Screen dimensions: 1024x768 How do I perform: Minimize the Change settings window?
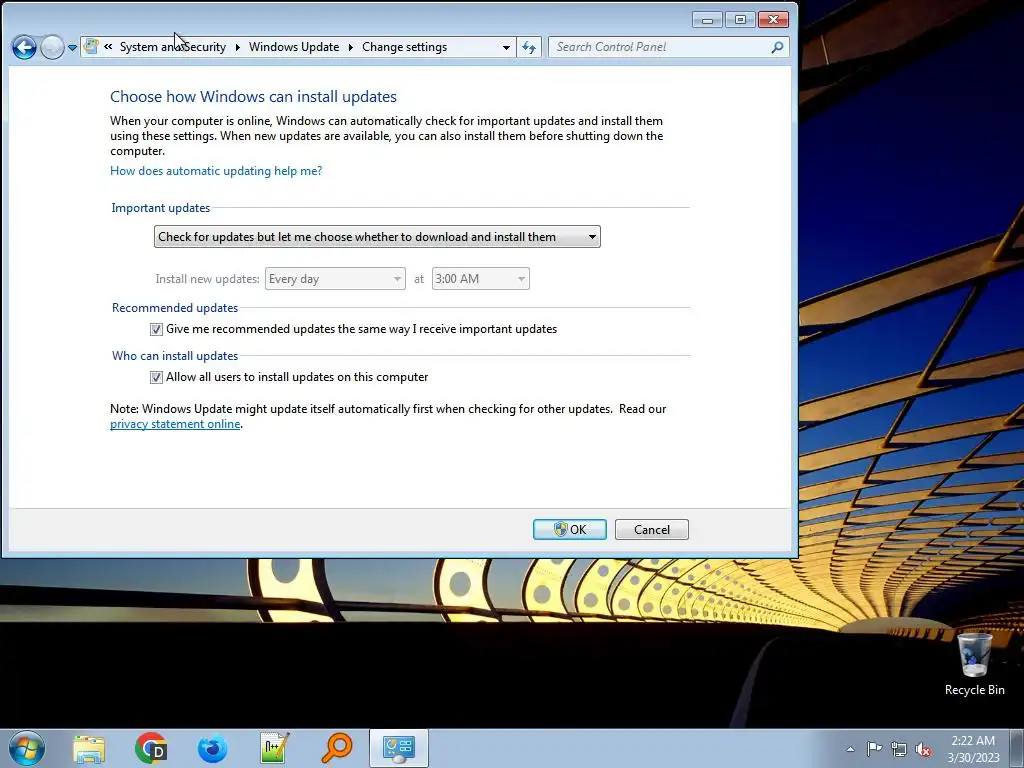(x=707, y=20)
